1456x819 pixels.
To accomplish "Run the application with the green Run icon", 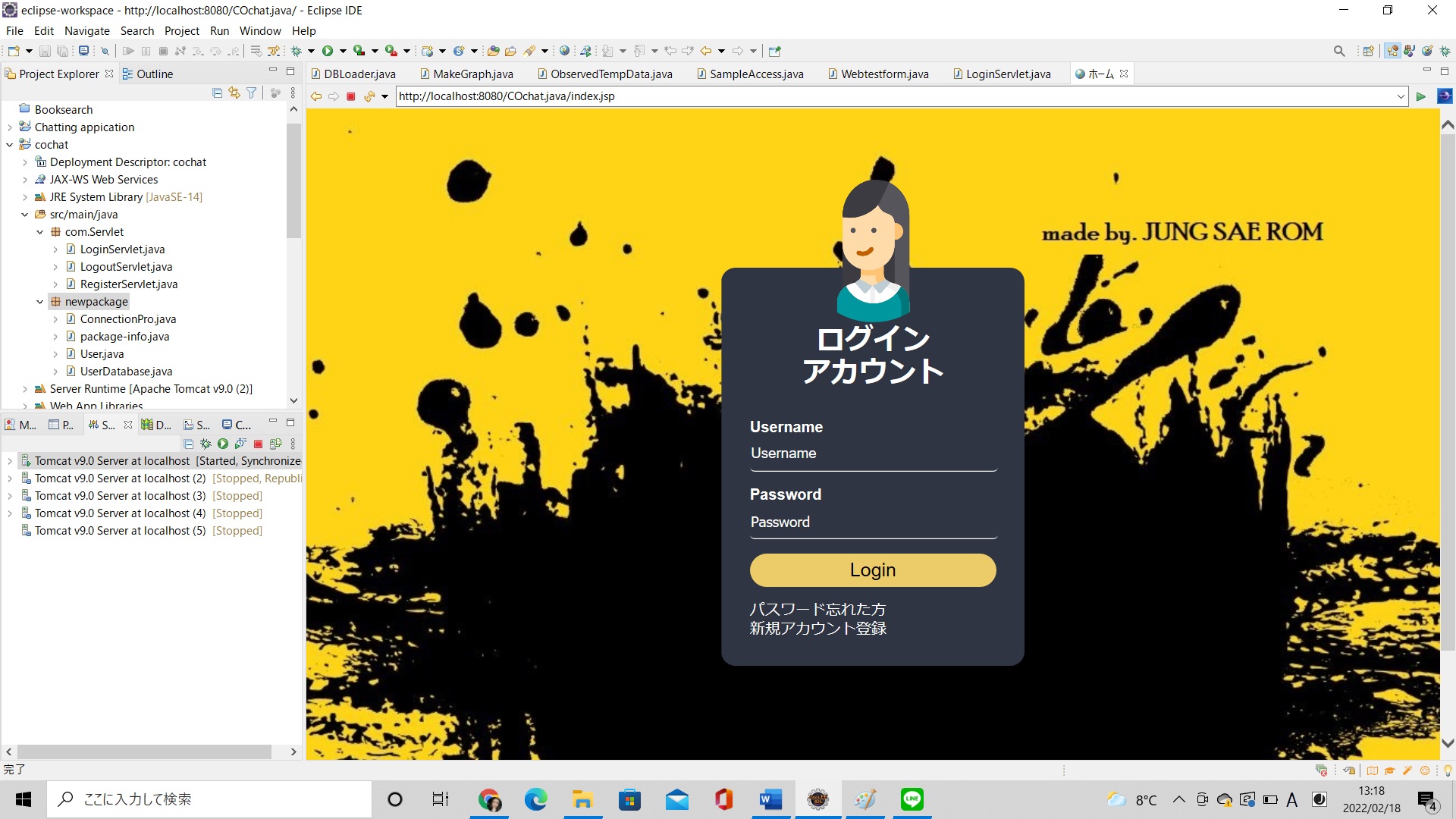I will tap(329, 50).
